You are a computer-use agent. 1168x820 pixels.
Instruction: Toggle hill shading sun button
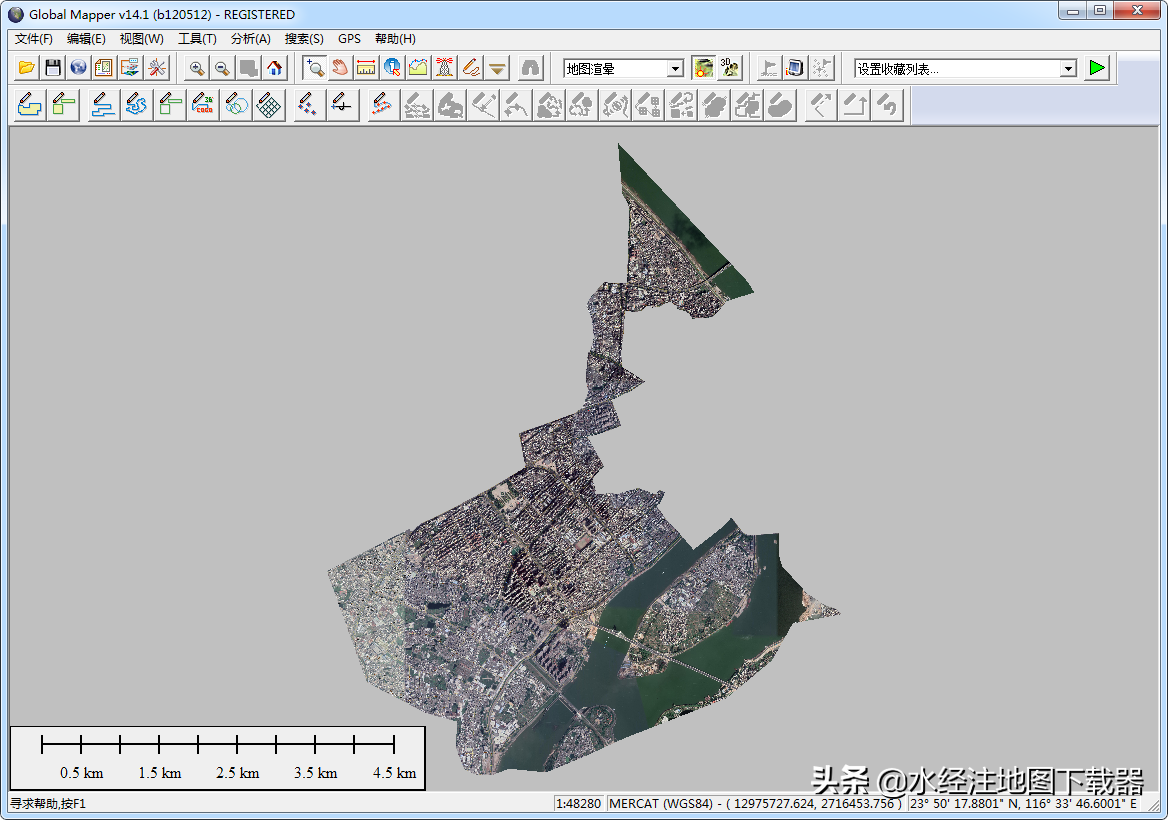pos(704,68)
